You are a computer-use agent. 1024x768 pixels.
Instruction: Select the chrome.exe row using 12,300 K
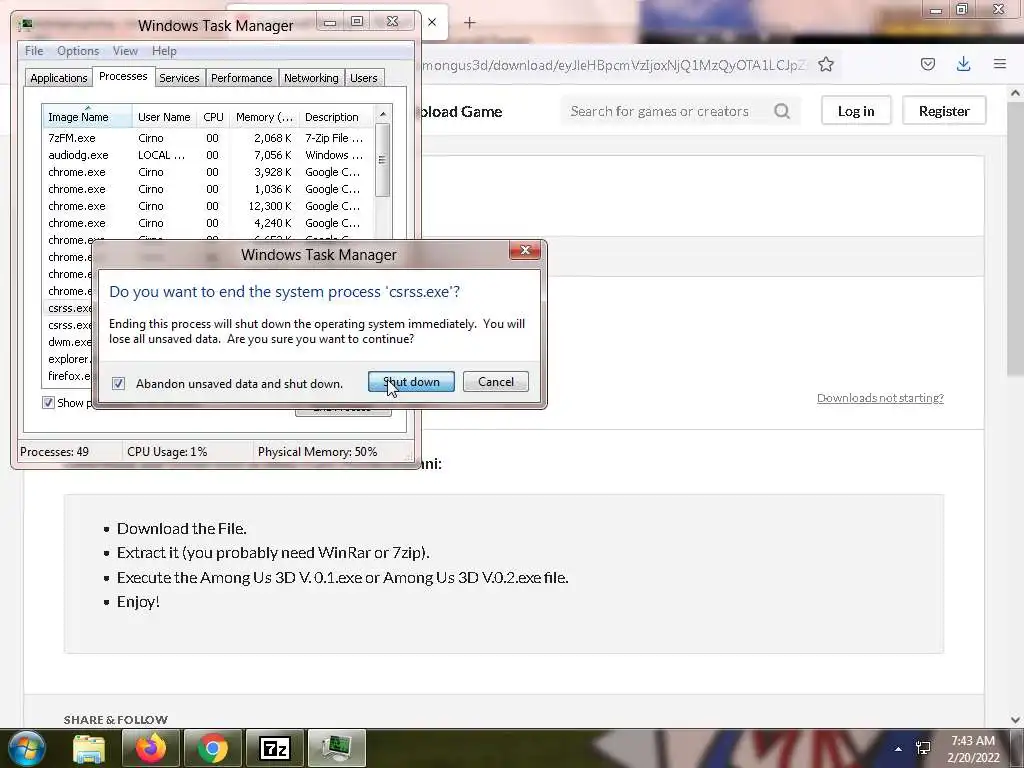208,206
